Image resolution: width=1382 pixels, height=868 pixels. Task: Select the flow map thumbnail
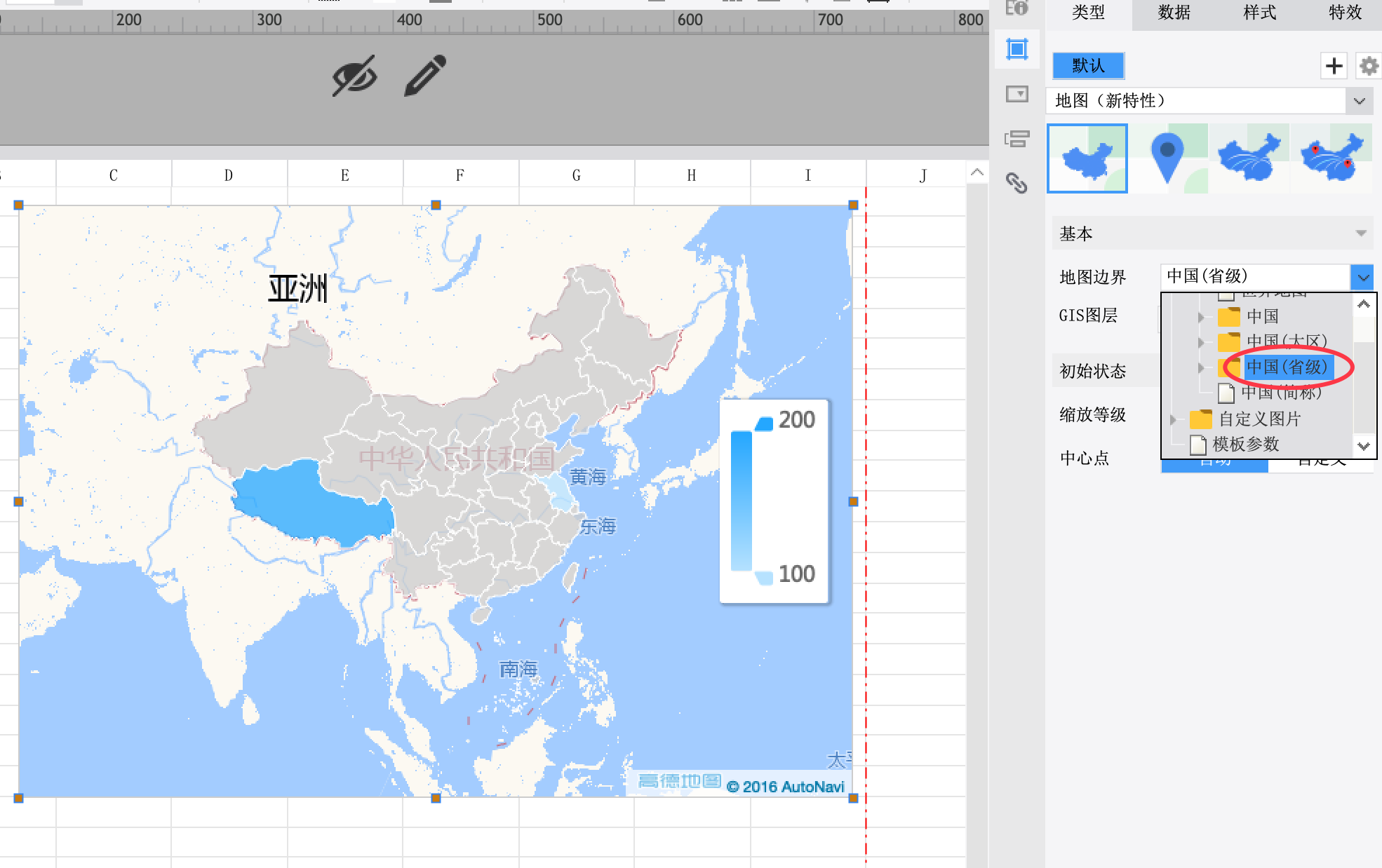[1249, 158]
